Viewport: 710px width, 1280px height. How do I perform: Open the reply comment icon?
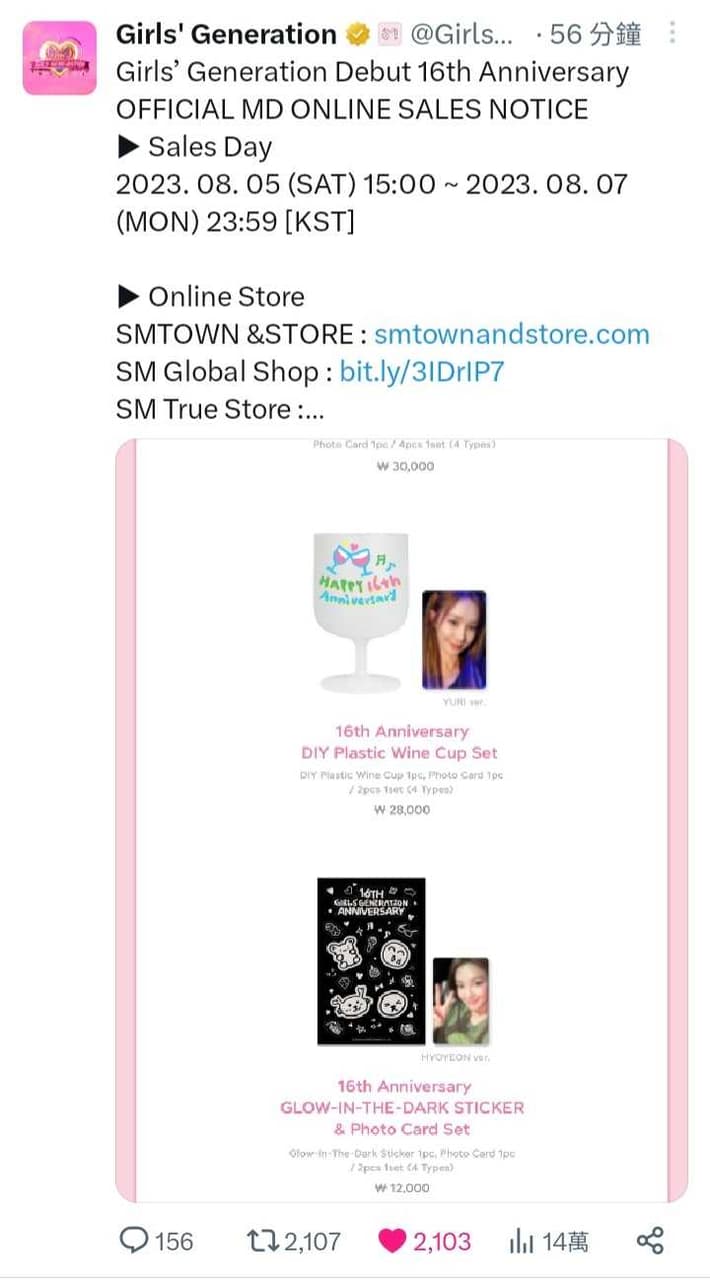point(134,1241)
